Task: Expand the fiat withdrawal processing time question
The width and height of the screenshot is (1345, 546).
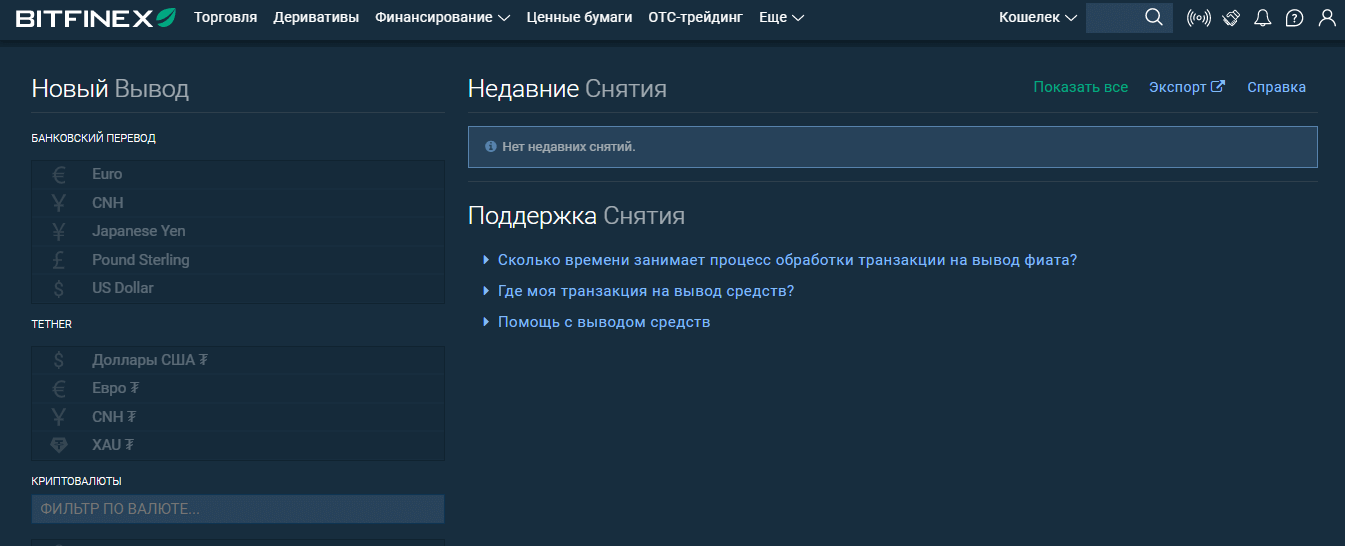Action: click(x=787, y=260)
